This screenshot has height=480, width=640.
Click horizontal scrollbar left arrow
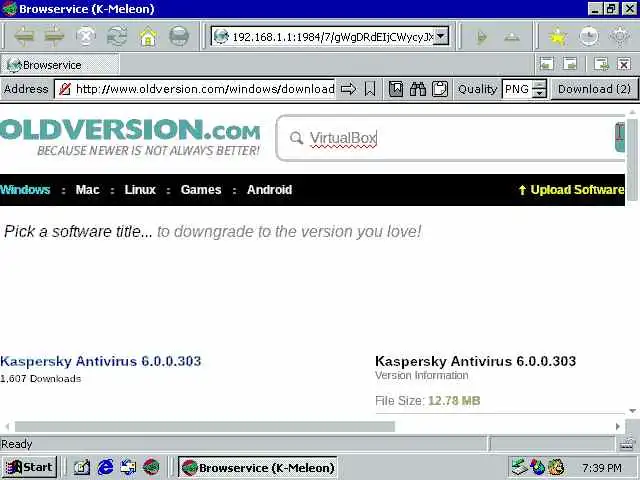point(7,427)
